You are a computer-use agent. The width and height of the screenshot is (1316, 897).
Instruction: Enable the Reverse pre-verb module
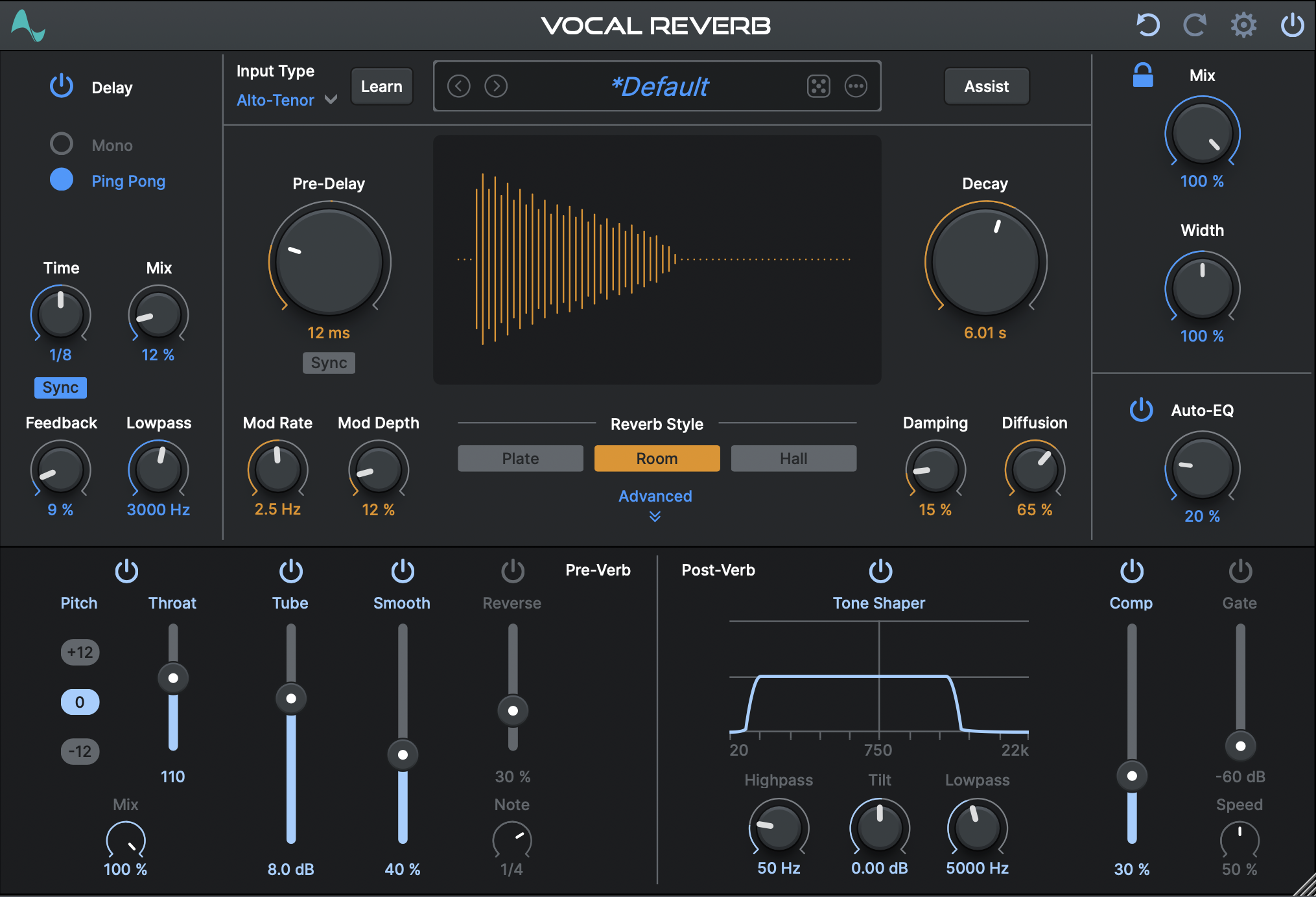click(511, 570)
